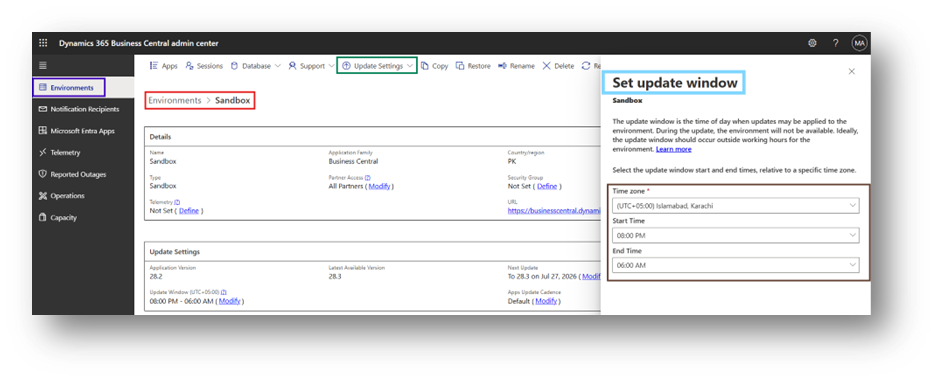936x380 pixels.
Task: Open the help question mark icon
Action: [836, 43]
